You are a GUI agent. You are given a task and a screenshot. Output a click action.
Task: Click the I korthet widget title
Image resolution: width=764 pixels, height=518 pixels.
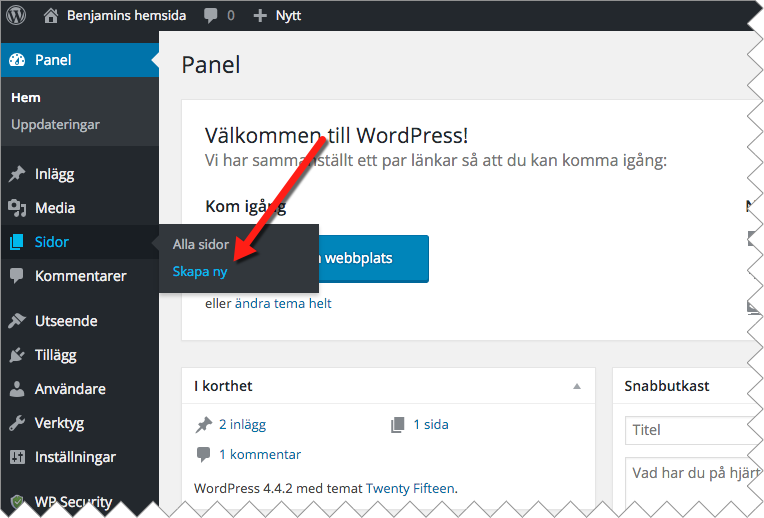click(223, 386)
